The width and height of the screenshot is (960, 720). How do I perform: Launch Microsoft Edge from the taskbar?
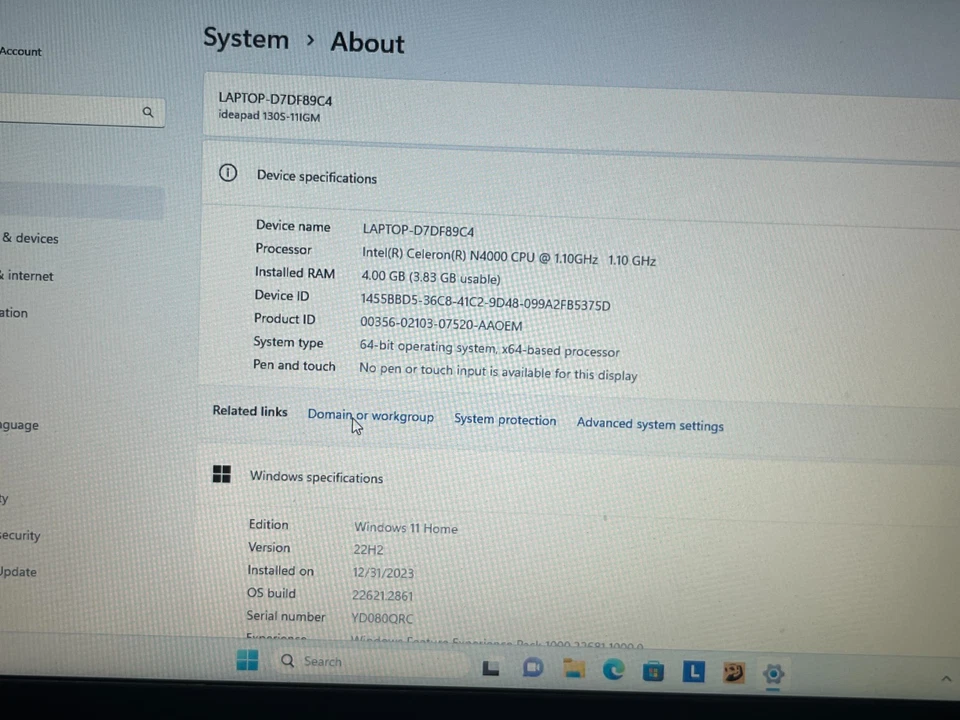613,670
